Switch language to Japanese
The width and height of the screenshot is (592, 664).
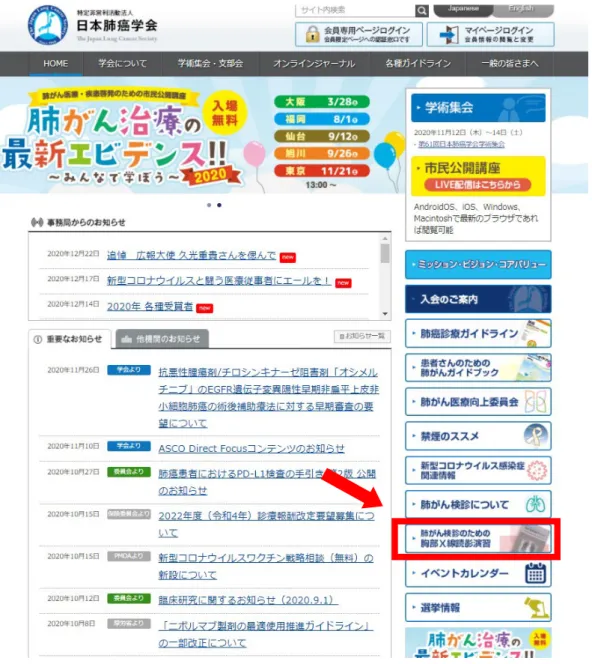click(463, 10)
